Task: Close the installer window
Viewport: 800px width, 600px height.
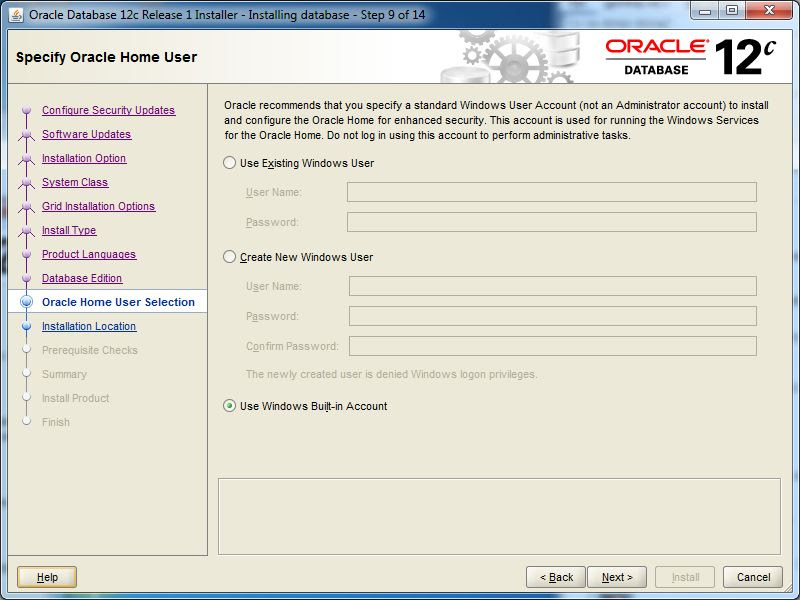Action: point(769,11)
